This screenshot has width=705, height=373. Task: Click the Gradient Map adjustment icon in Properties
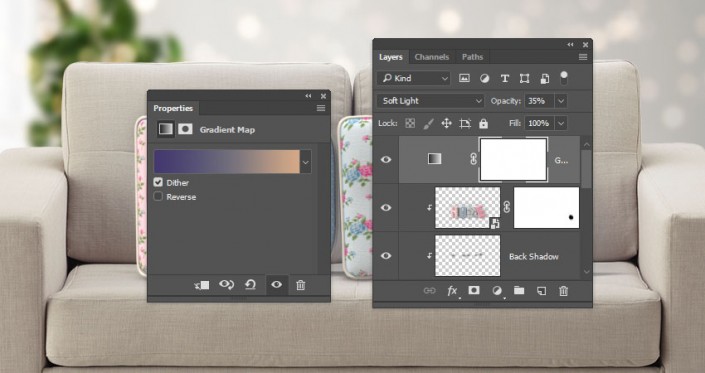(x=165, y=129)
